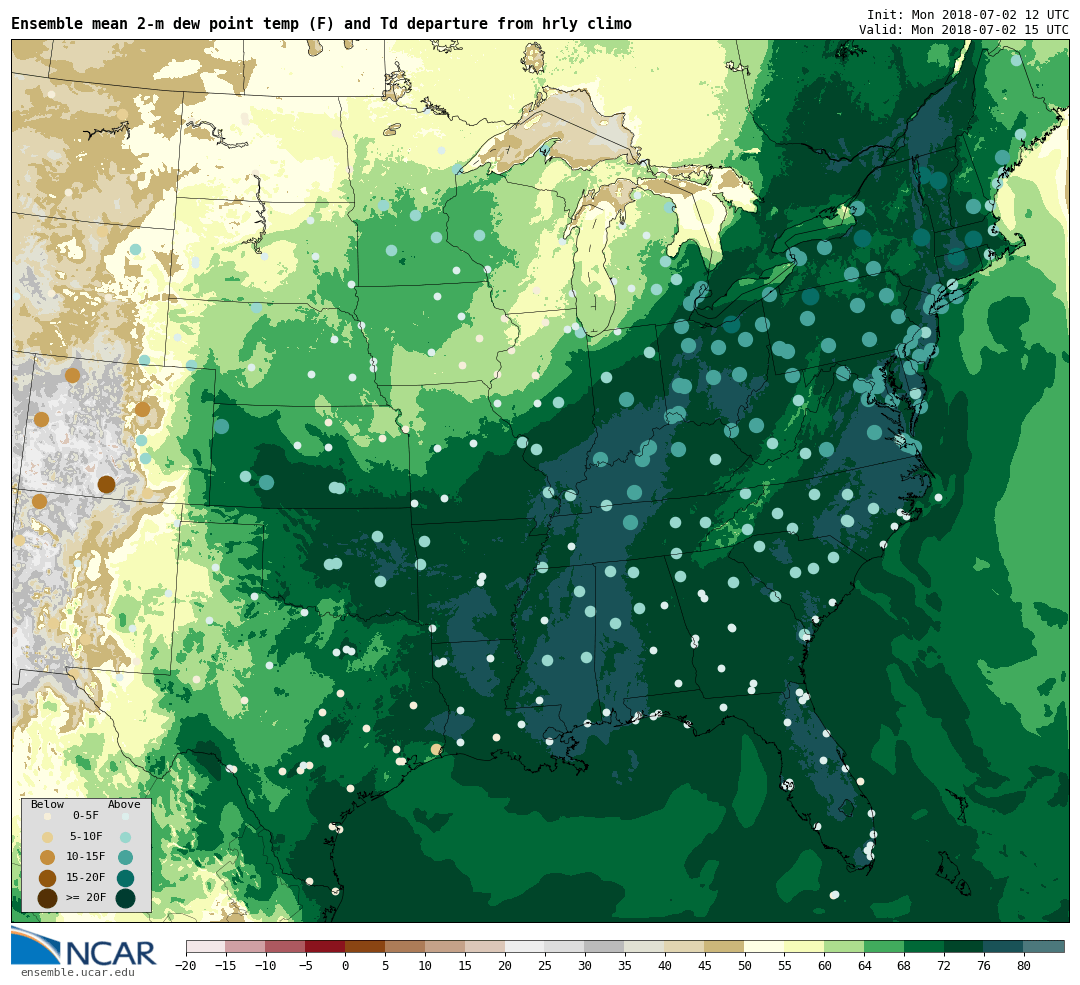The image size is (1080, 985).
Task: Select the 76 to 80 dark teal swatch
Action: point(1004,946)
